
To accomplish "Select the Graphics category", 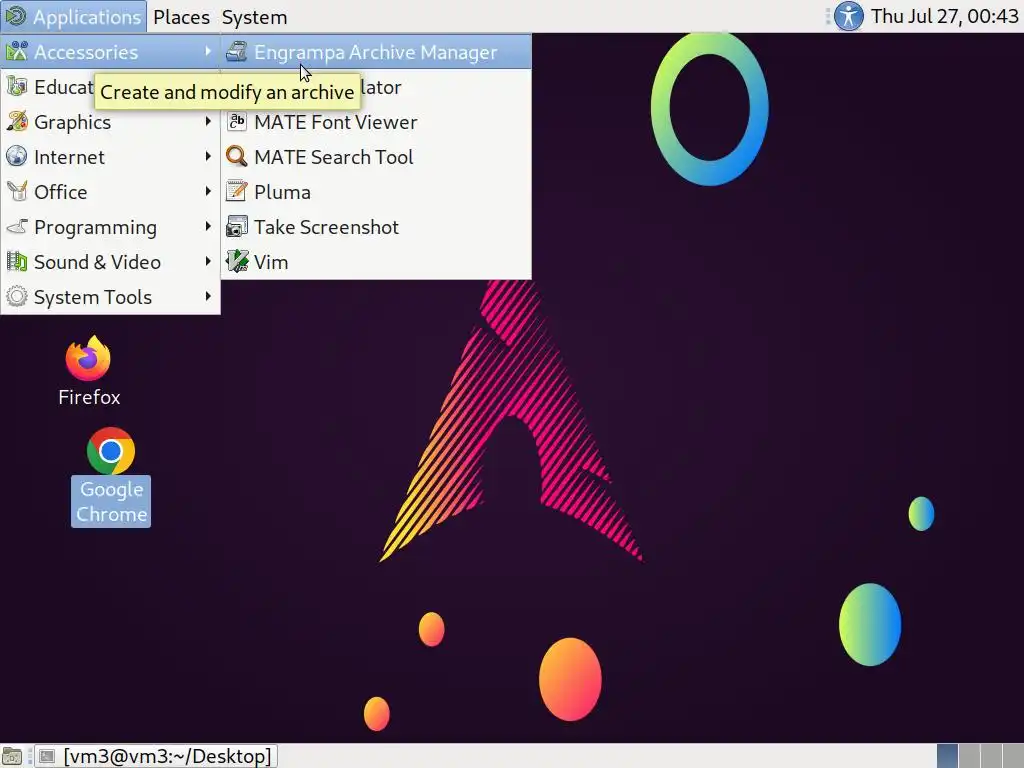I will (110, 122).
